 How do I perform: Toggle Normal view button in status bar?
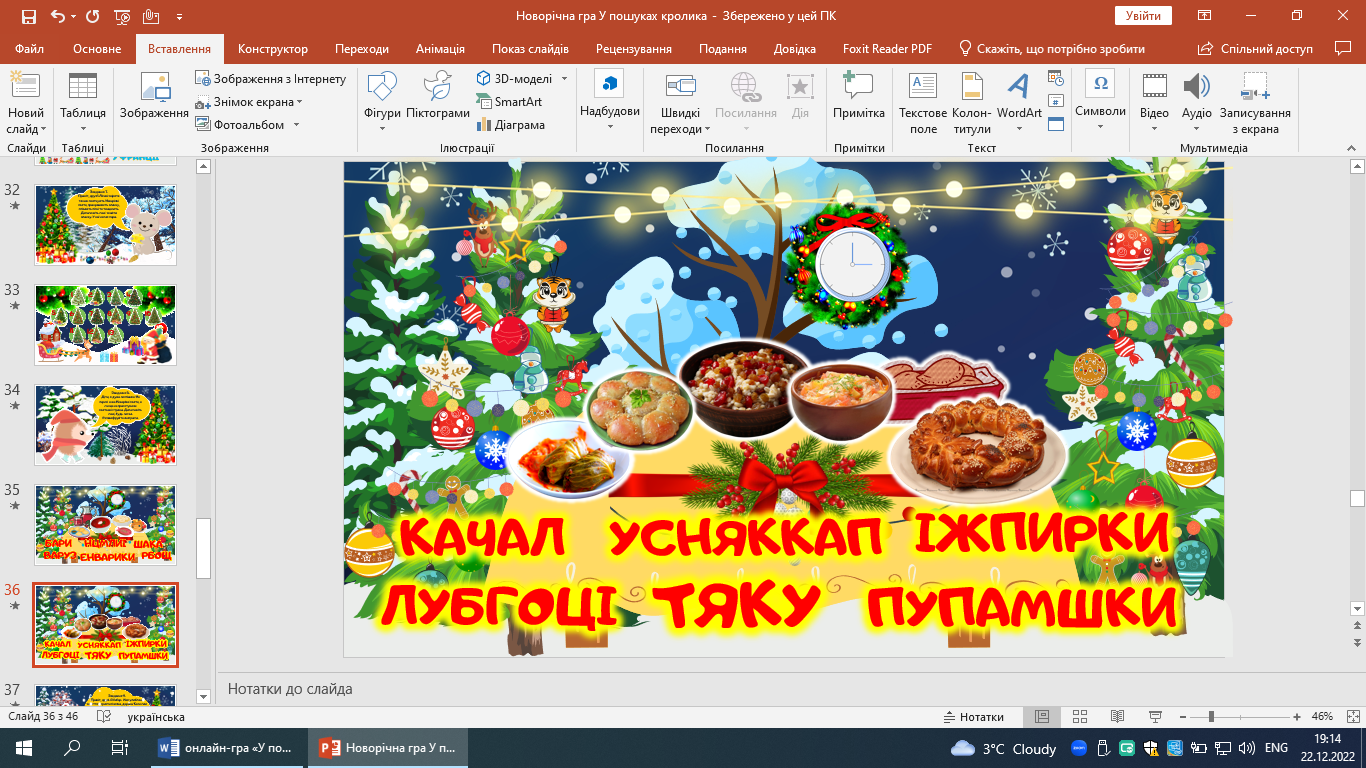pos(1041,717)
